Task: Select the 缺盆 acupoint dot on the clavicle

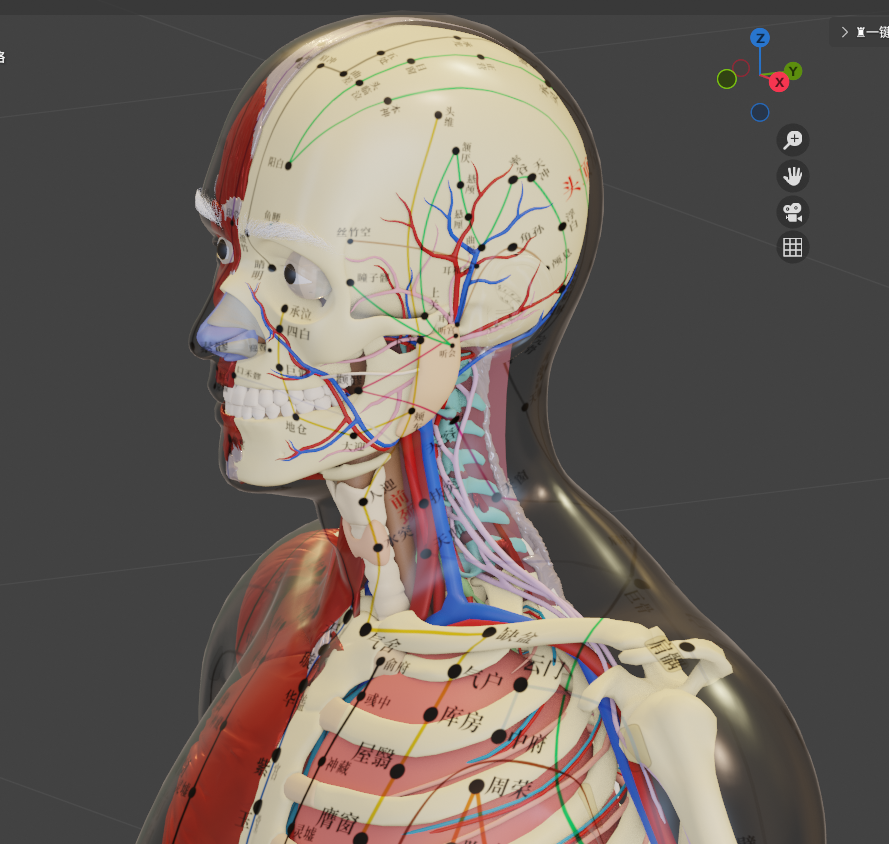Action: 489,632
